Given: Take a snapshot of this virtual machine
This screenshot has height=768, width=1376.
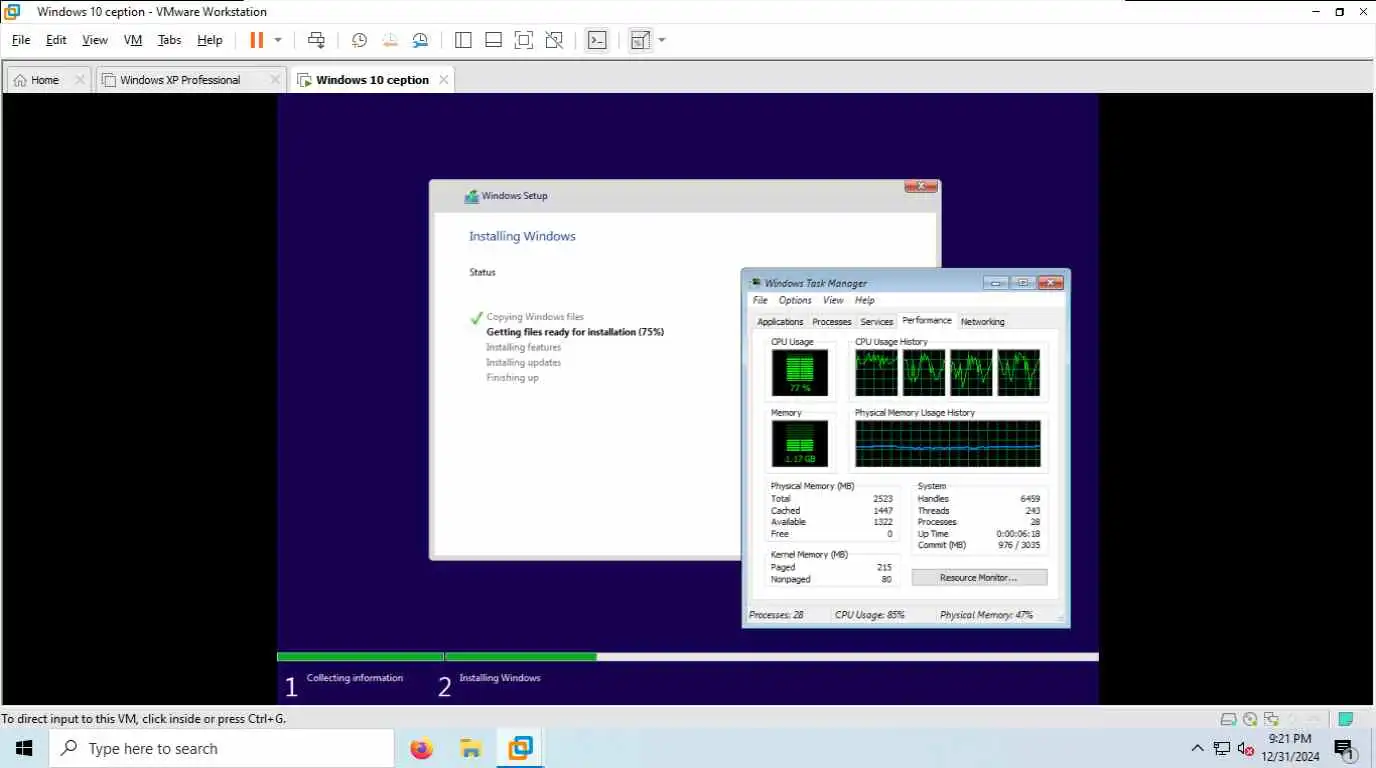Looking at the screenshot, I should point(359,40).
